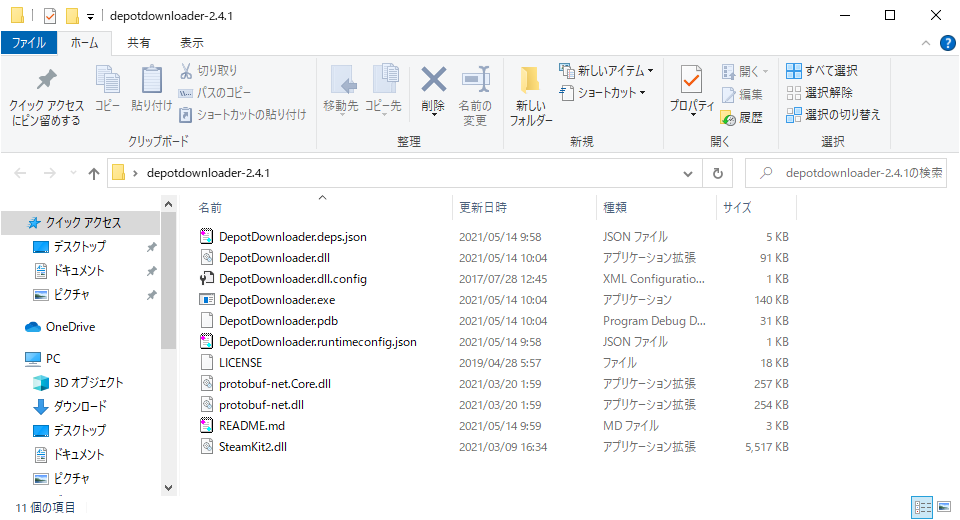The height and width of the screenshot is (520, 960).
Task: Create New Folder (新しいフォルダー)
Action: (x=531, y=96)
